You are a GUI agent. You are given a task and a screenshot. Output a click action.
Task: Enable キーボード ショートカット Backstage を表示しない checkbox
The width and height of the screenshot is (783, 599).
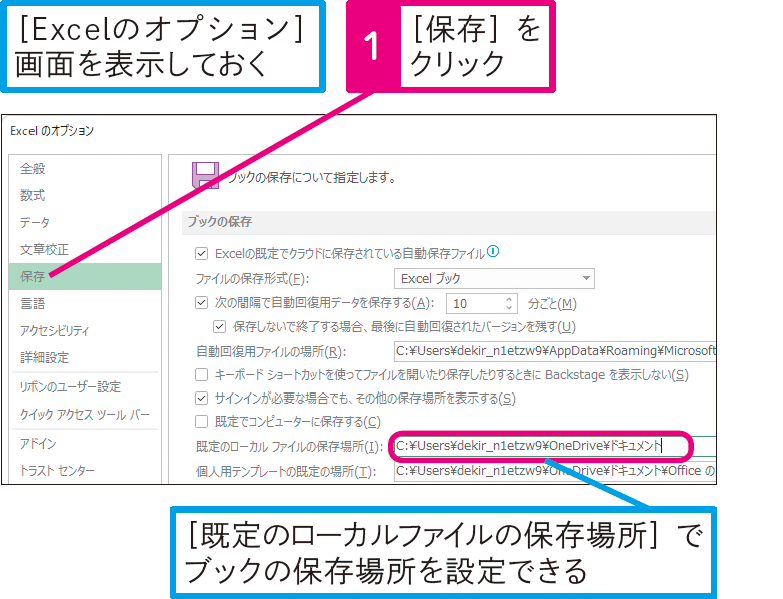pyautogui.click(x=201, y=374)
